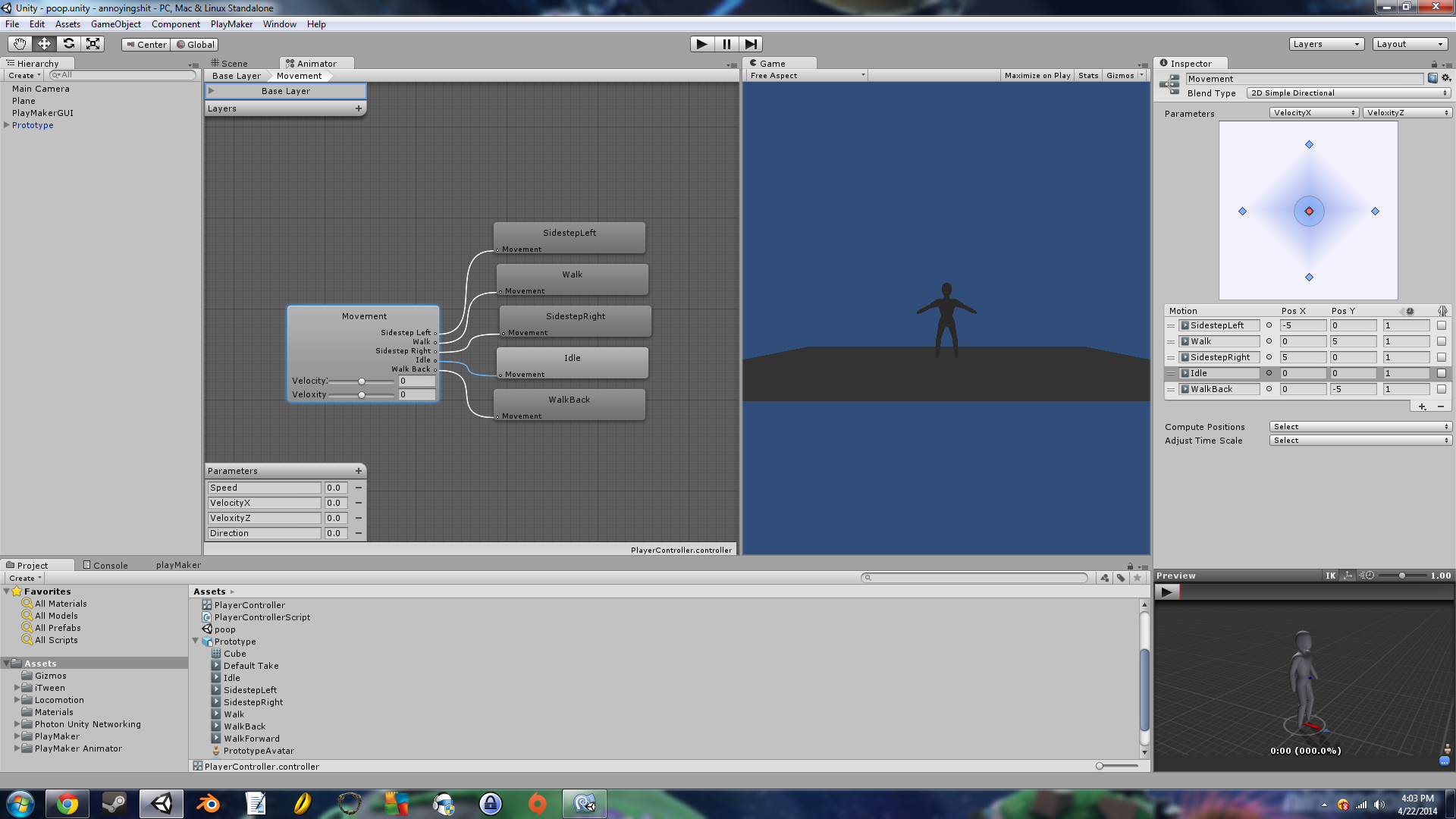Toggle mirror checkbox for WalkBack
Screen dimensions: 1456x819
[1442, 389]
